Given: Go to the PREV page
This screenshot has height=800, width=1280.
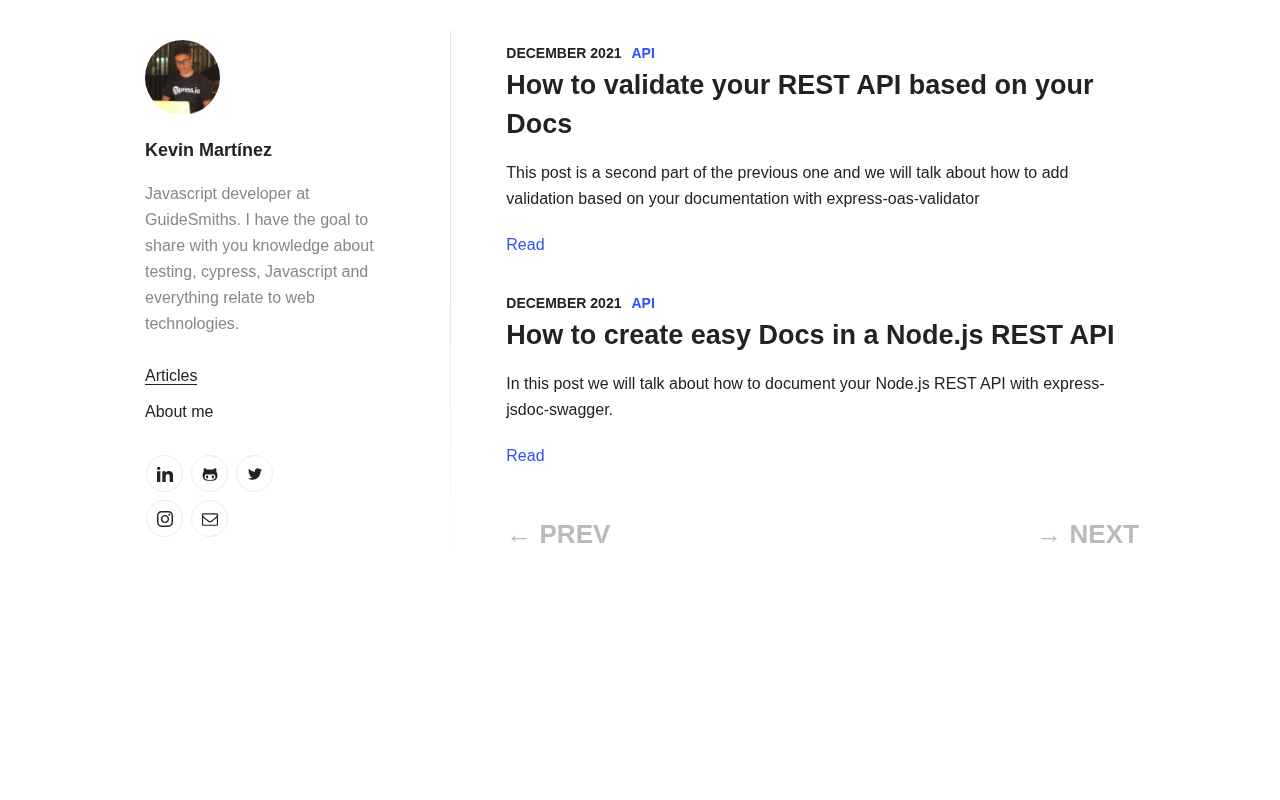Looking at the screenshot, I should 574,535.
